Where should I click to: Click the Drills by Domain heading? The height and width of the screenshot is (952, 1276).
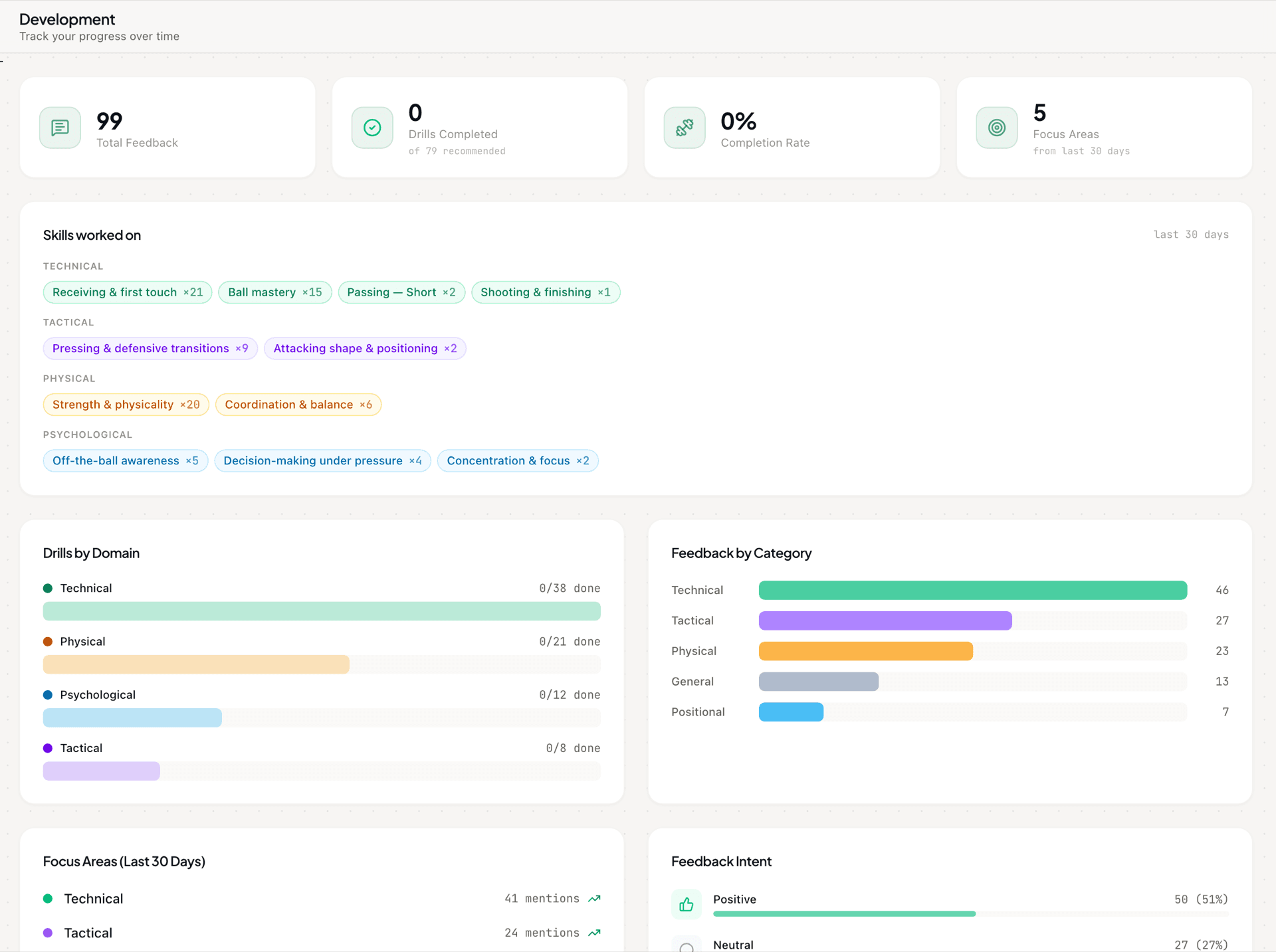click(x=91, y=553)
